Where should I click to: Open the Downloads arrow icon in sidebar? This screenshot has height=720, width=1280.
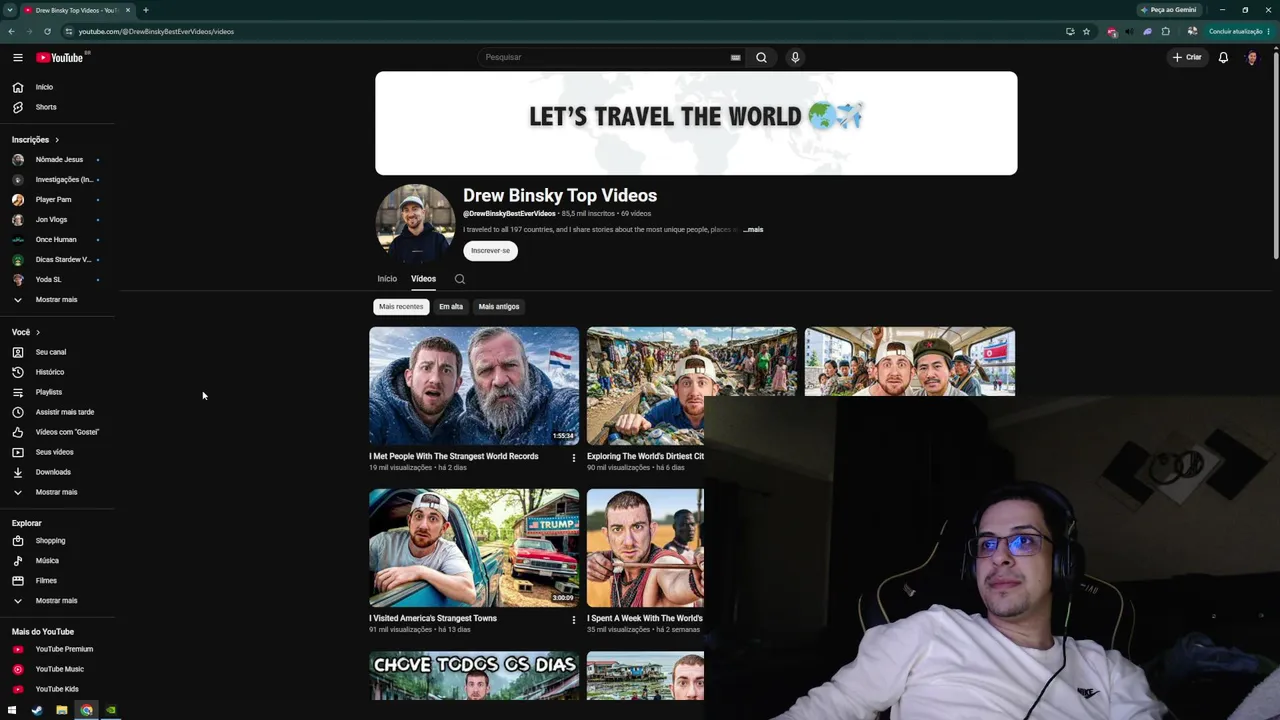click(x=18, y=472)
